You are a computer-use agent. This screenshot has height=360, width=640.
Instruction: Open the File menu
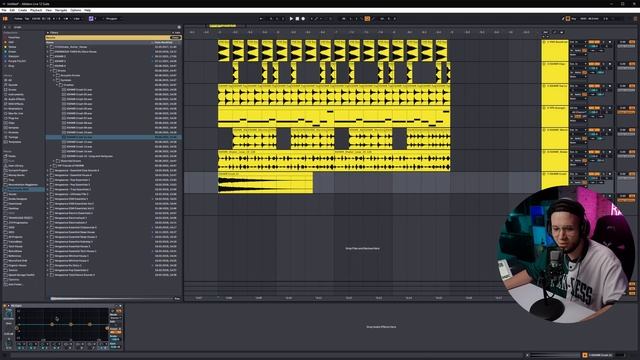(x=4, y=10)
